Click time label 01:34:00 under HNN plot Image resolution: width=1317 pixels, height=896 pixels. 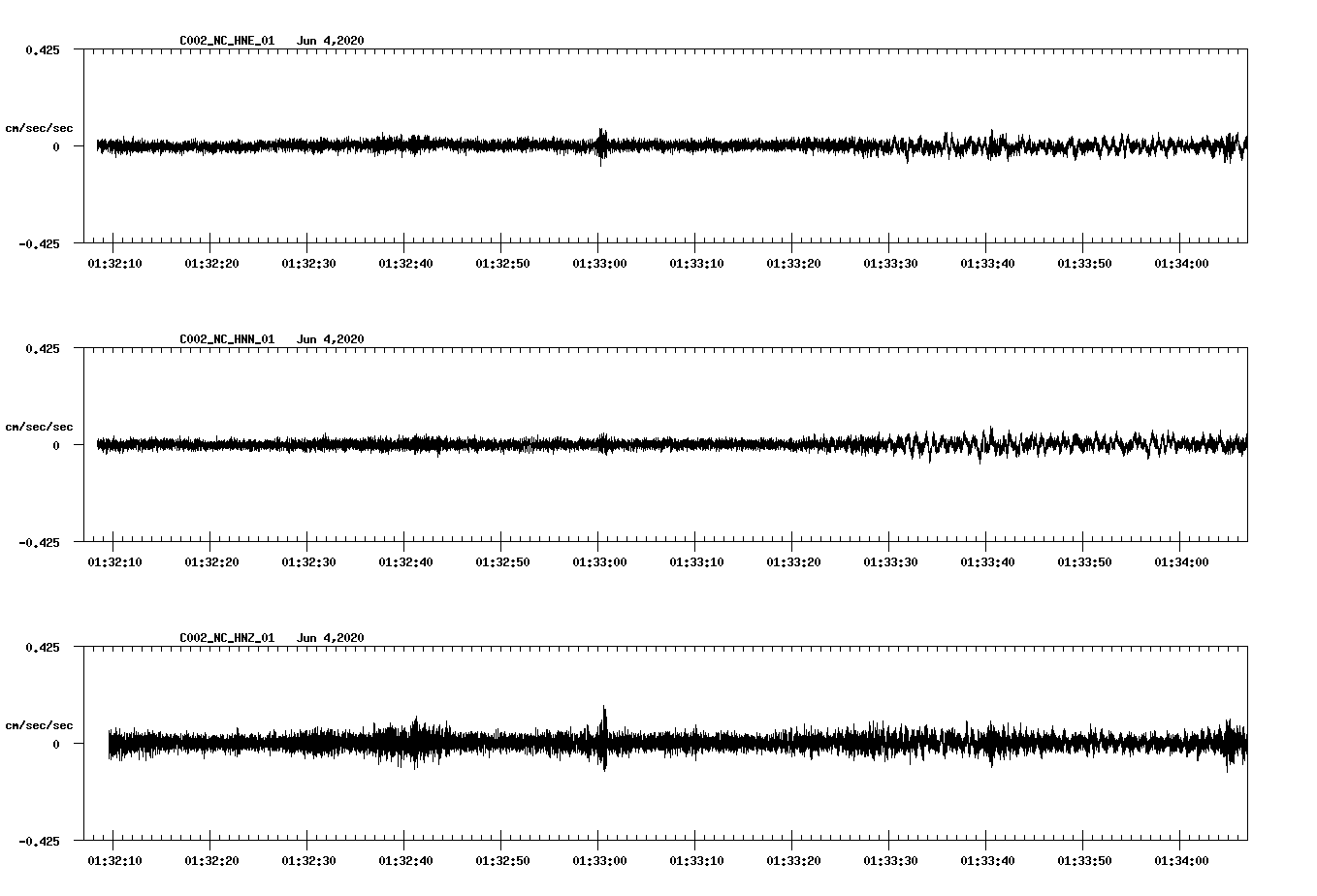point(1181,562)
